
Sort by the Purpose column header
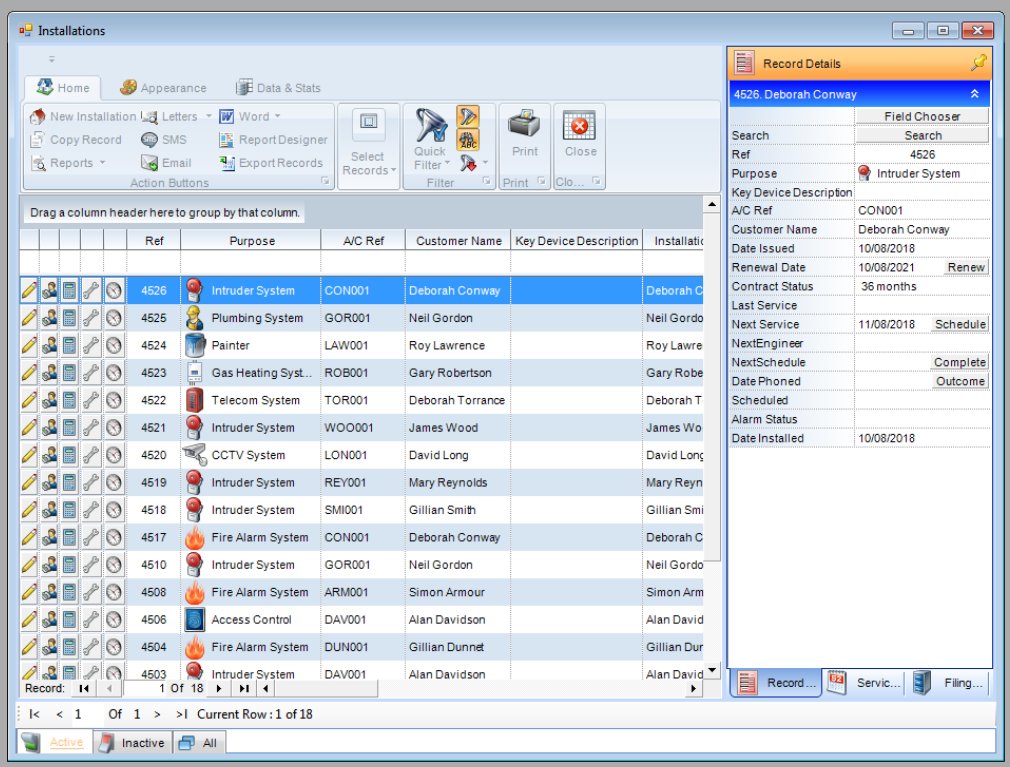click(251, 241)
